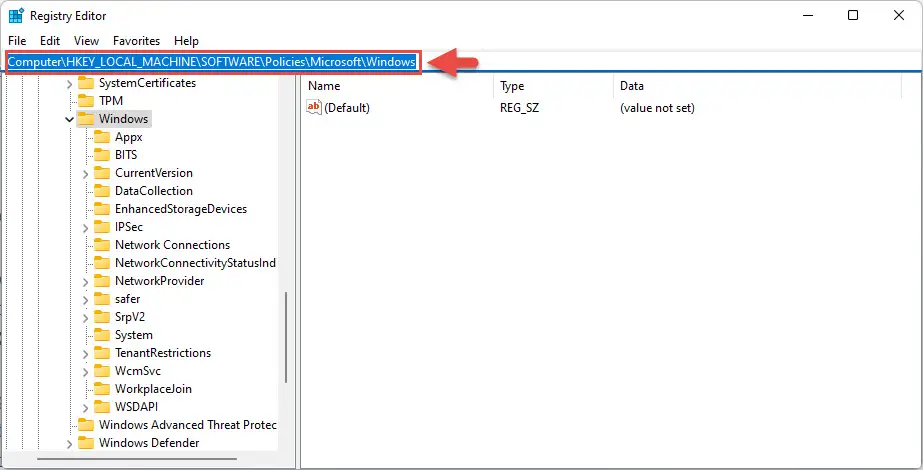Select the TPM folder icon
Viewport: 923px width, 470px height.
pos(86,101)
